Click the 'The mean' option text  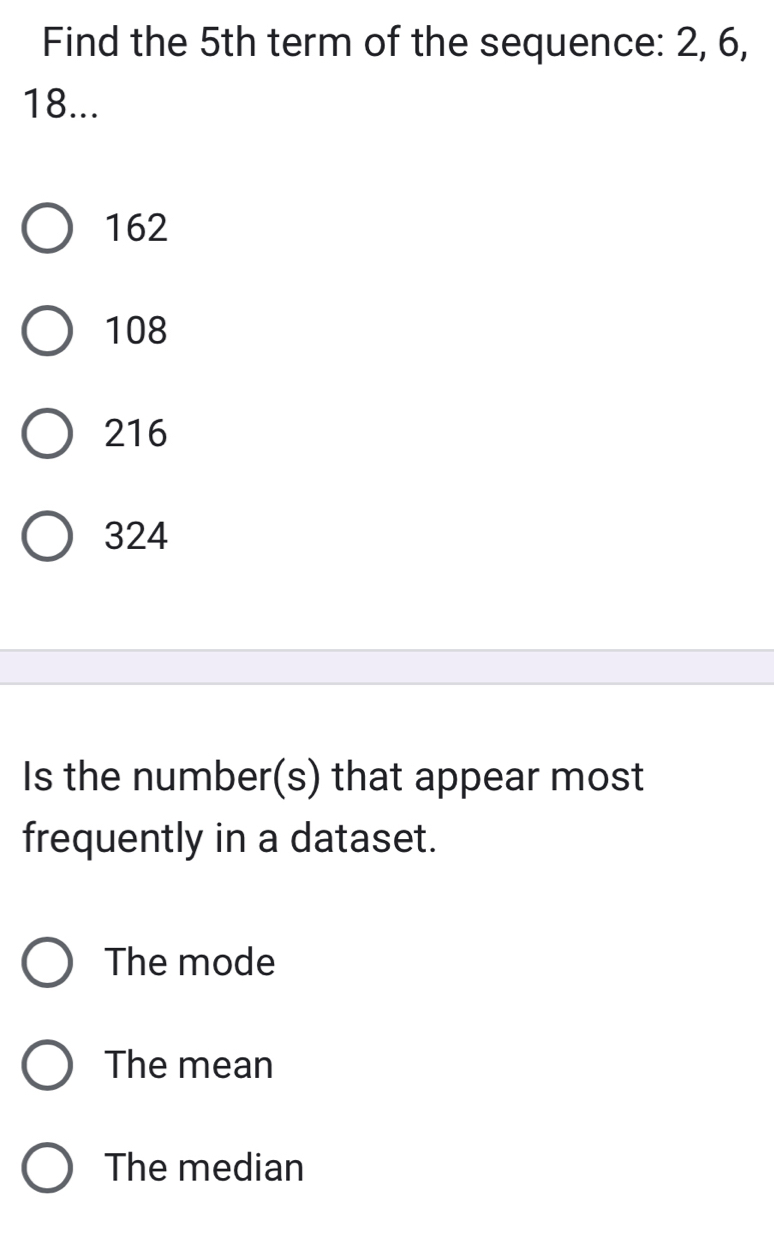189,1065
